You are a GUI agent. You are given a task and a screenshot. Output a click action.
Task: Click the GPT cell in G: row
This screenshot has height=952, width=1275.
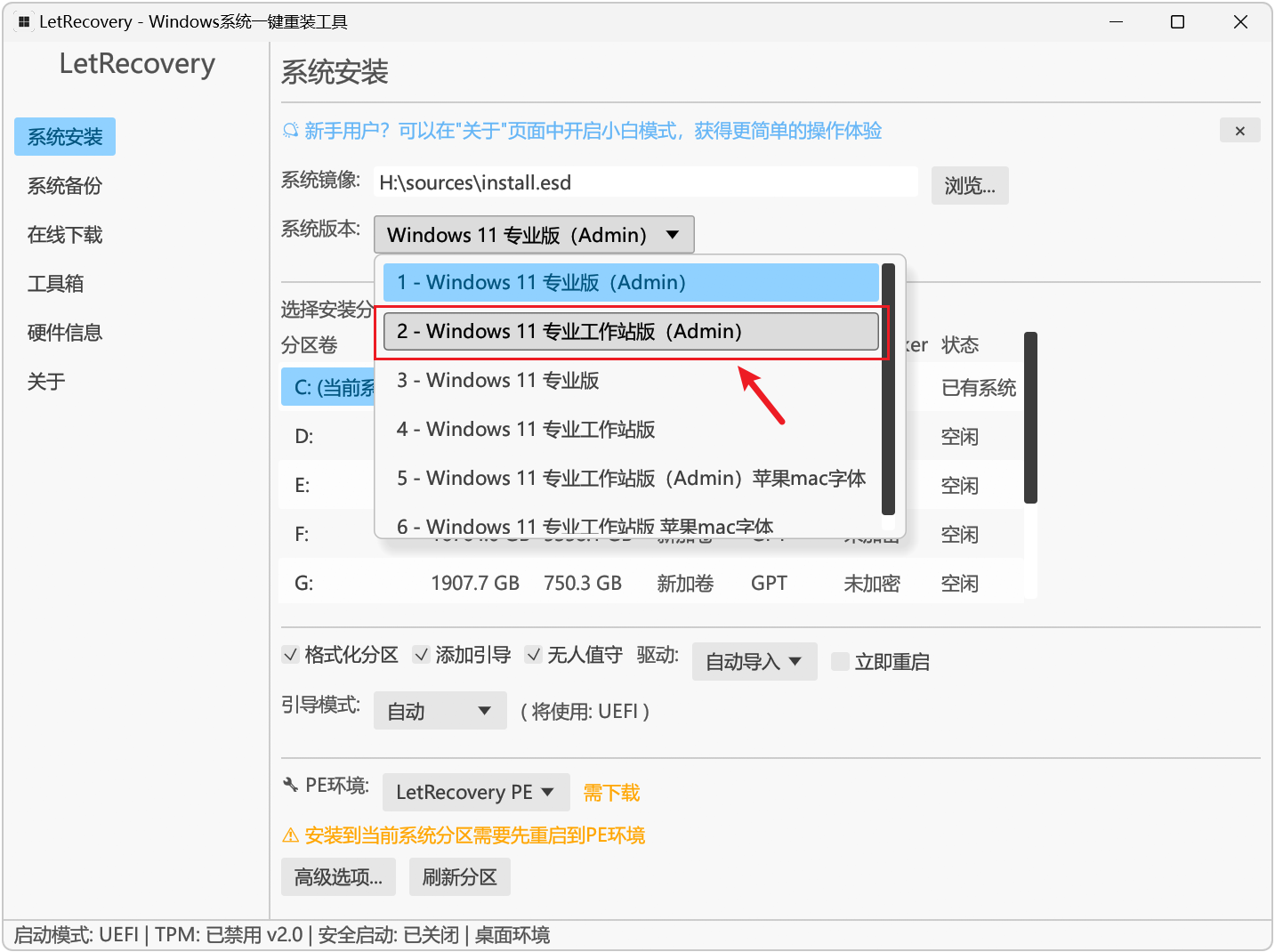[x=769, y=584]
